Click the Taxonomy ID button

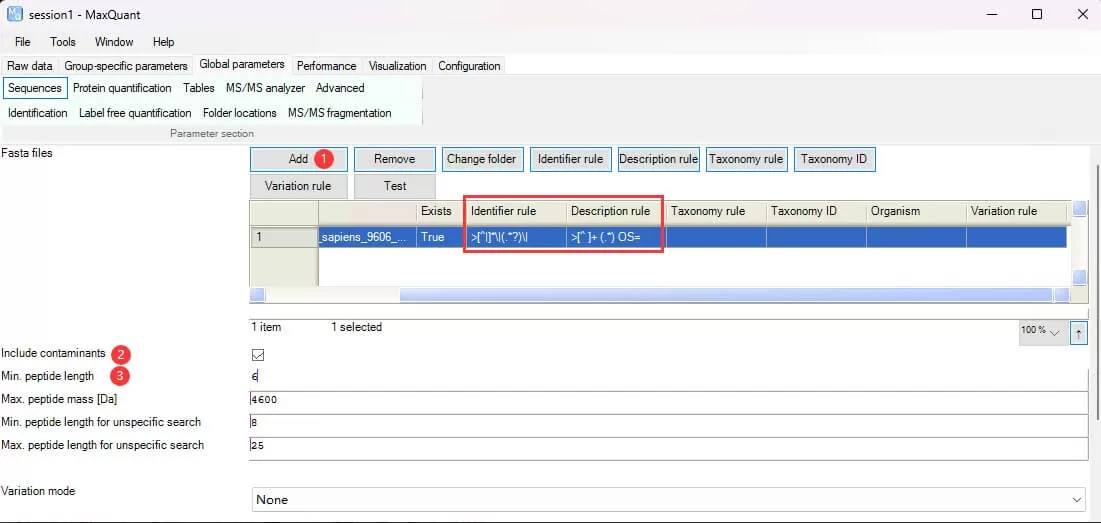(x=834, y=159)
